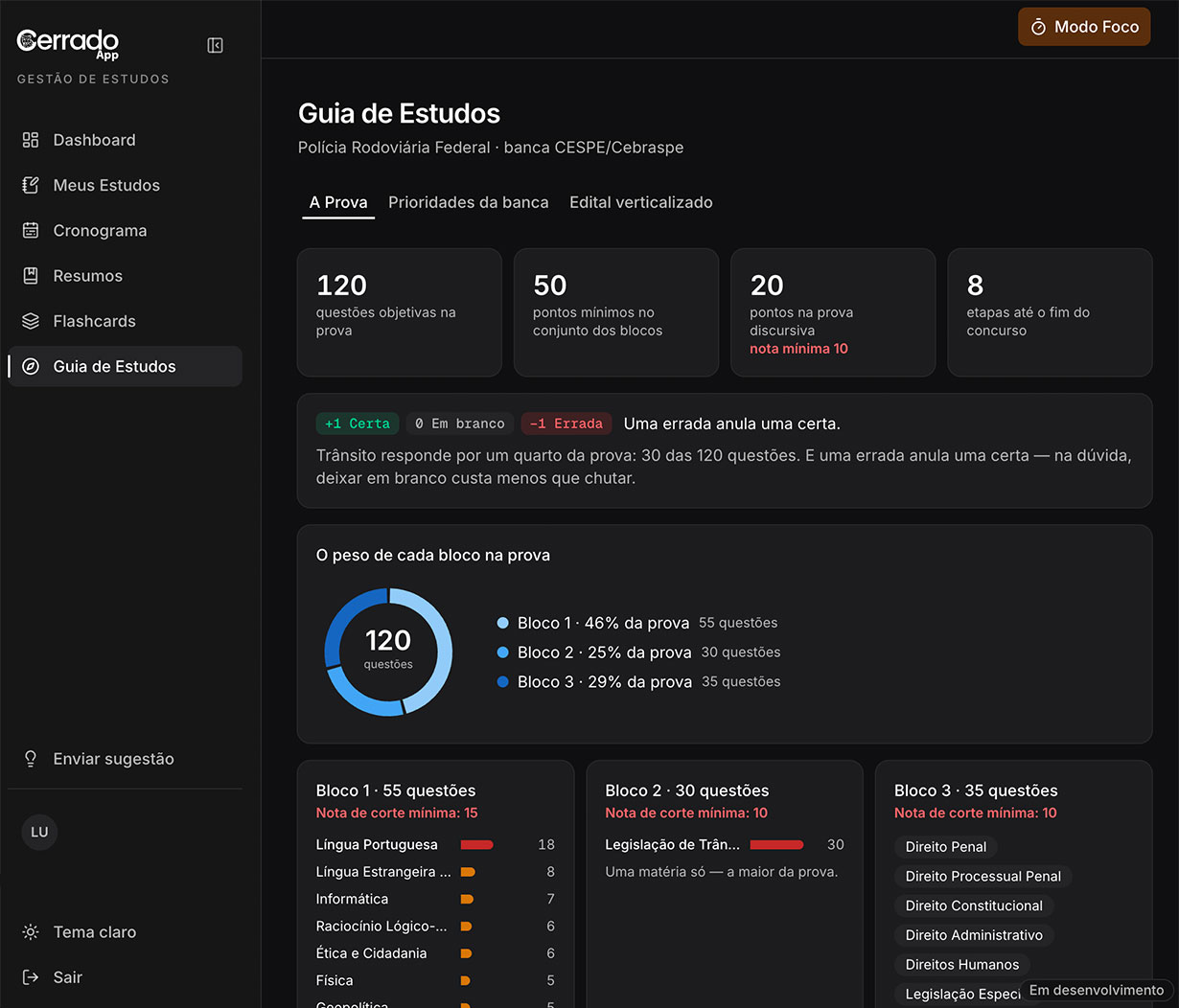Click the 0 Em branco badge

pyautogui.click(x=460, y=424)
